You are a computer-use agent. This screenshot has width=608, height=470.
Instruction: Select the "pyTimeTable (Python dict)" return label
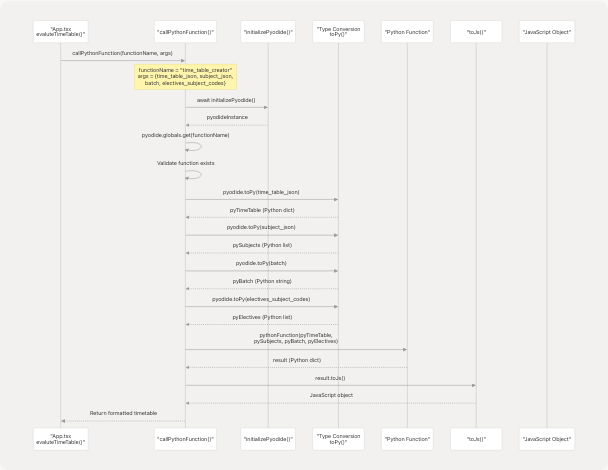pos(261,210)
